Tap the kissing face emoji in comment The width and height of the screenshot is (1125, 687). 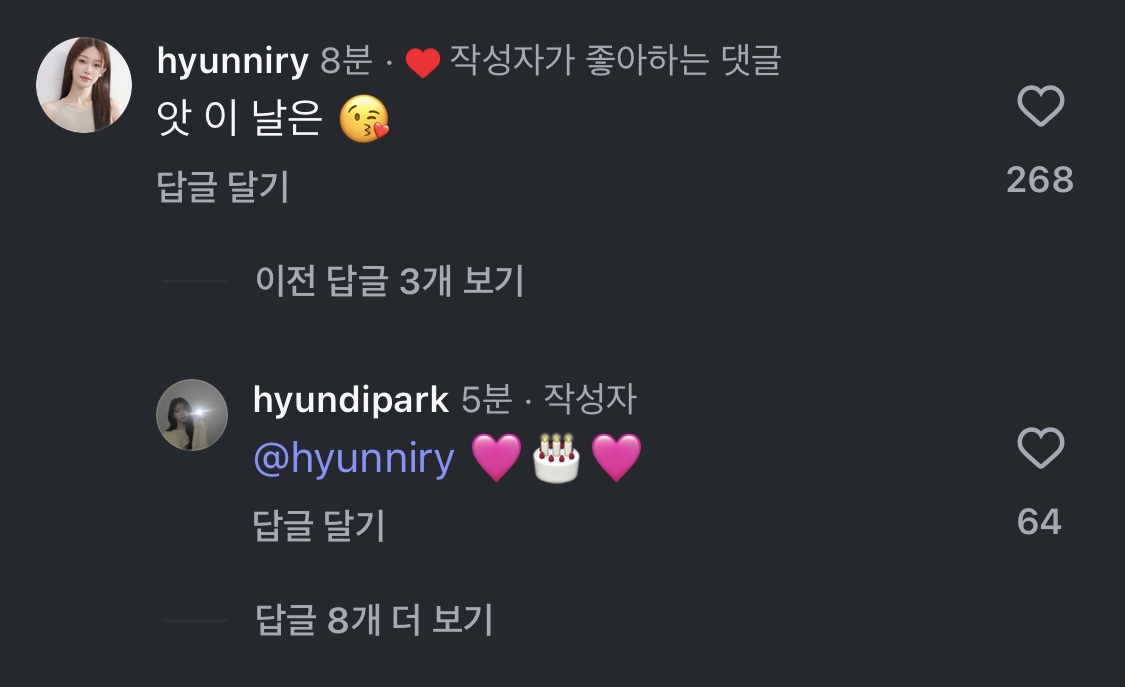point(364,118)
